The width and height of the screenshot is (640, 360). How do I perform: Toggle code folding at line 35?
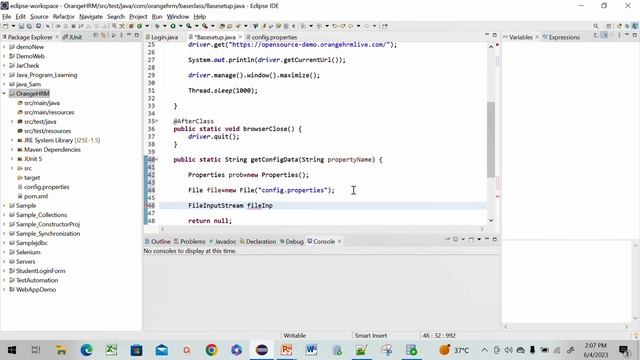157,121
